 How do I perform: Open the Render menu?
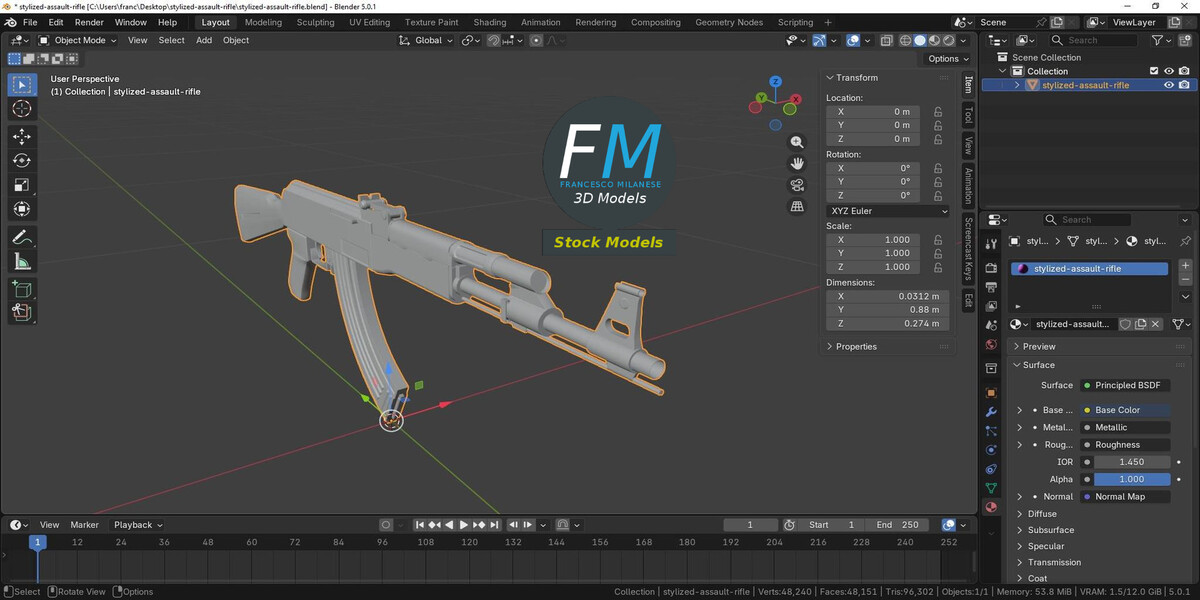[89, 22]
